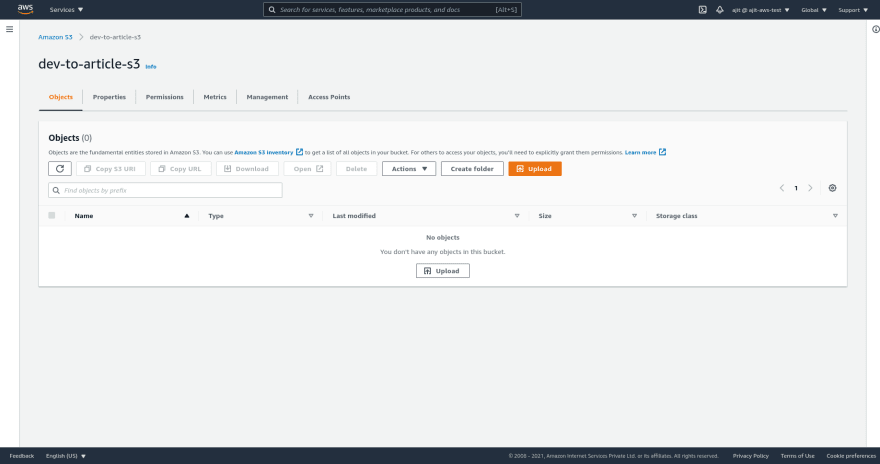
Task: Open the AWS home logo
Action: (25, 9)
